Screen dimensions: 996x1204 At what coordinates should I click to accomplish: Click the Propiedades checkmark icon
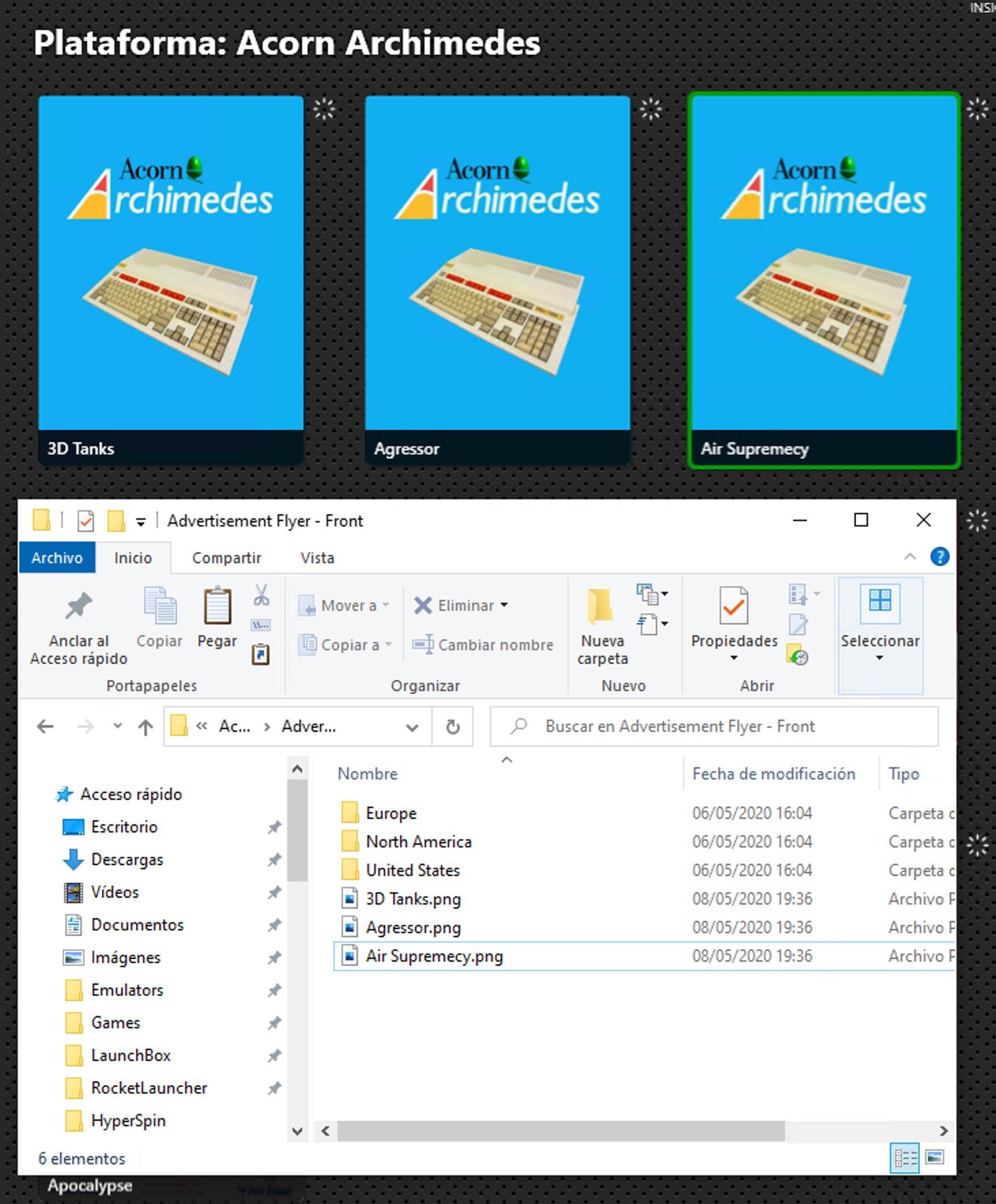point(734,605)
